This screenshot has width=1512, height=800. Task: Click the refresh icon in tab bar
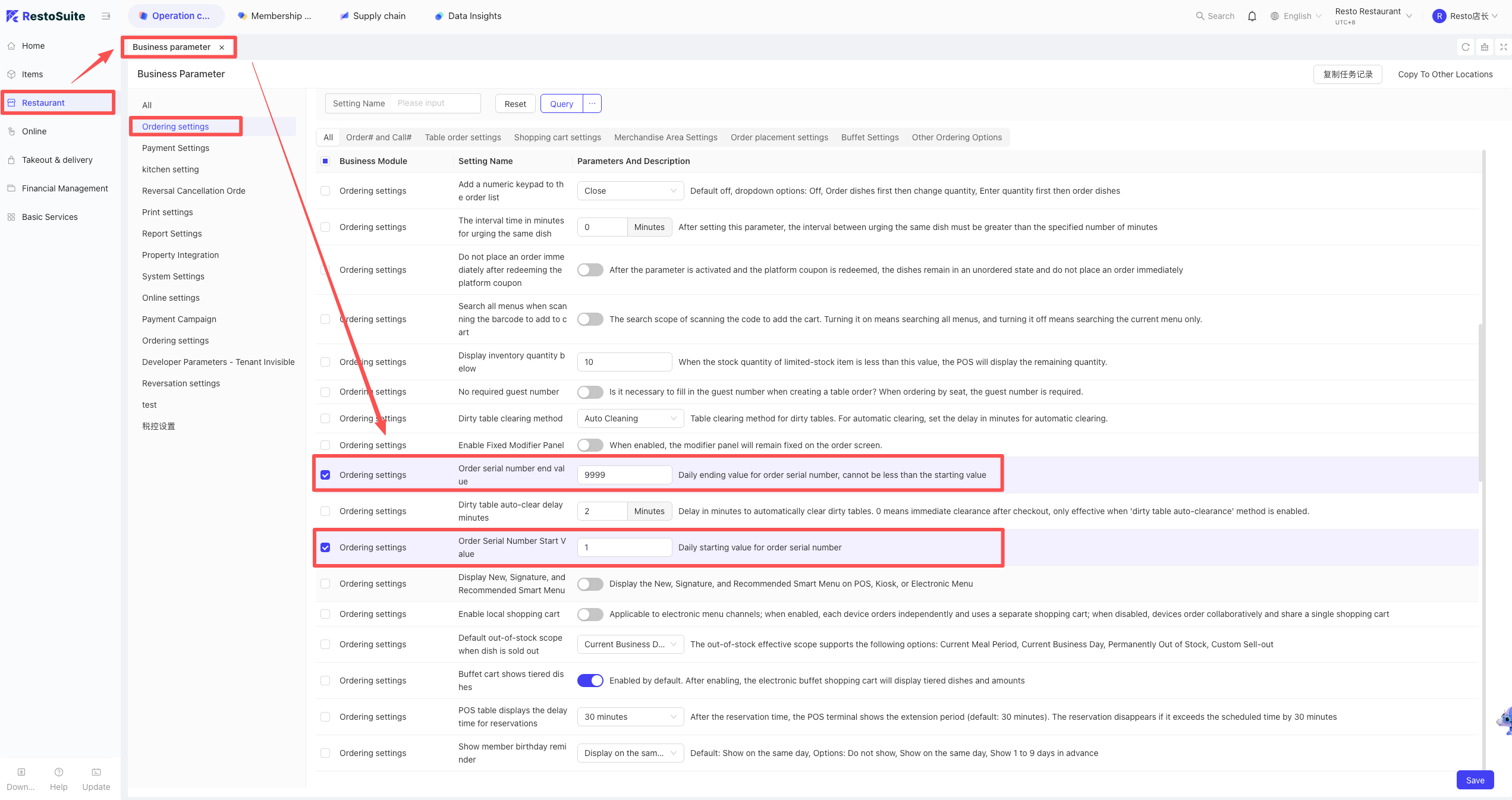point(1466,47)
